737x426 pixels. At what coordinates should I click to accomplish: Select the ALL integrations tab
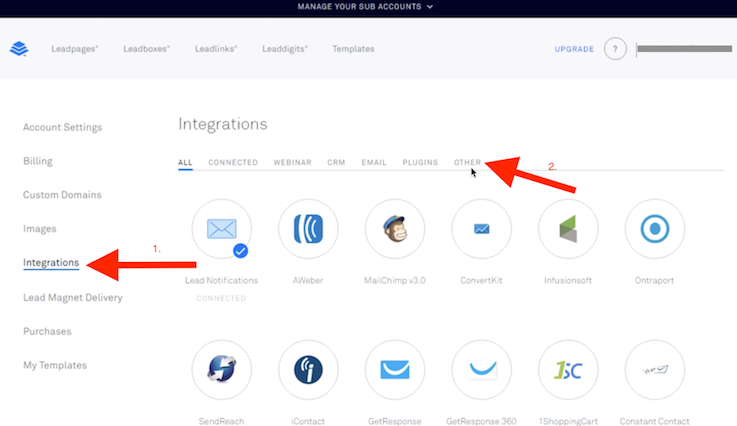(x=185, y=163)
